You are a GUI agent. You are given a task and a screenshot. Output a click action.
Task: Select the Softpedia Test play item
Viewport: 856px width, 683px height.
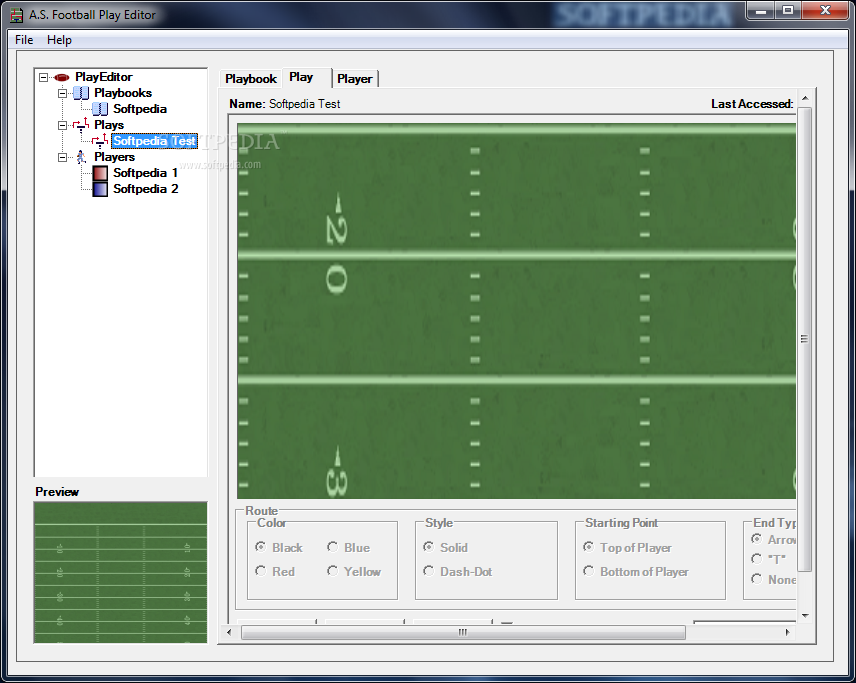(x=154, y=141)
